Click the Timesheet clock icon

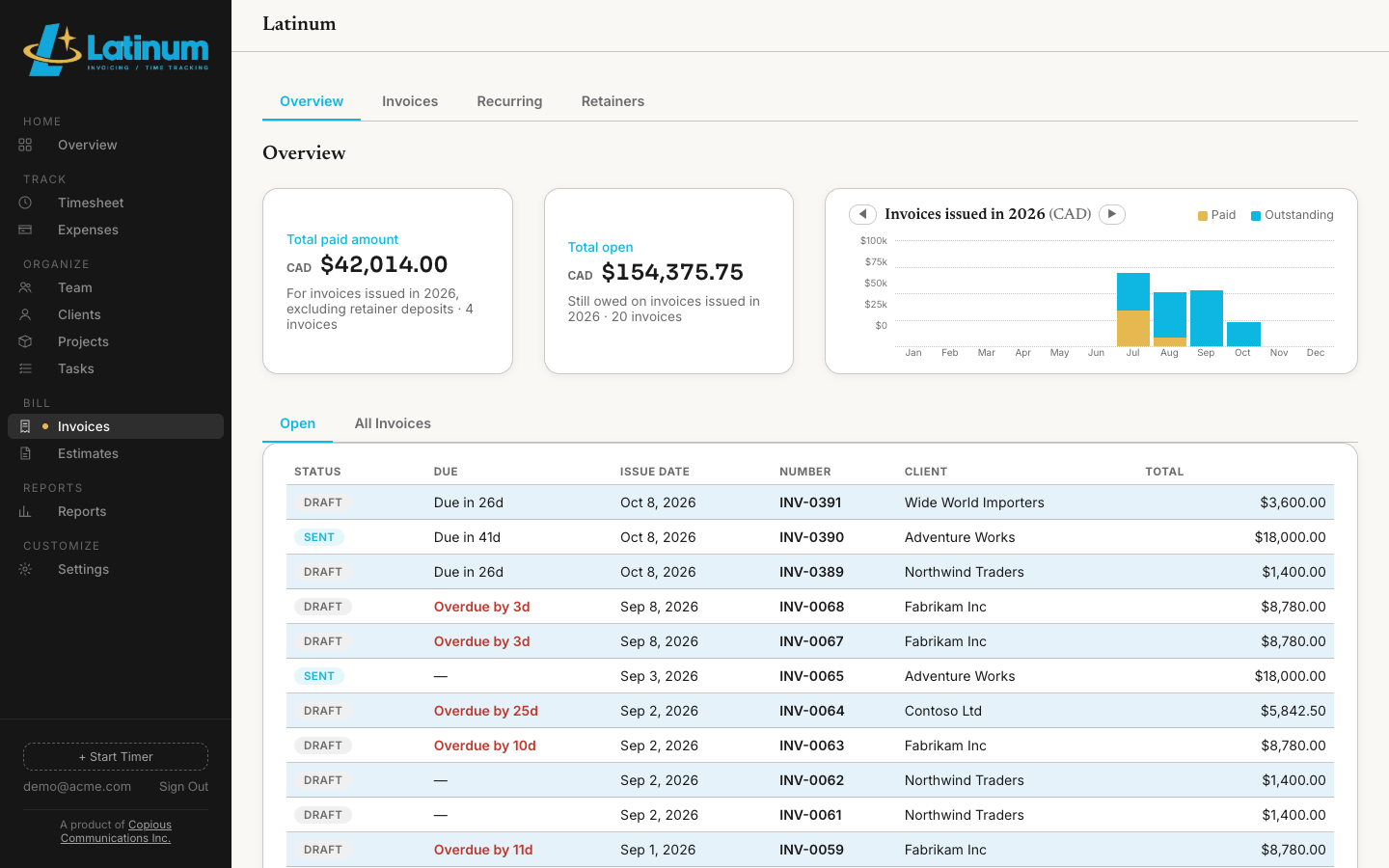click(25, 203)
